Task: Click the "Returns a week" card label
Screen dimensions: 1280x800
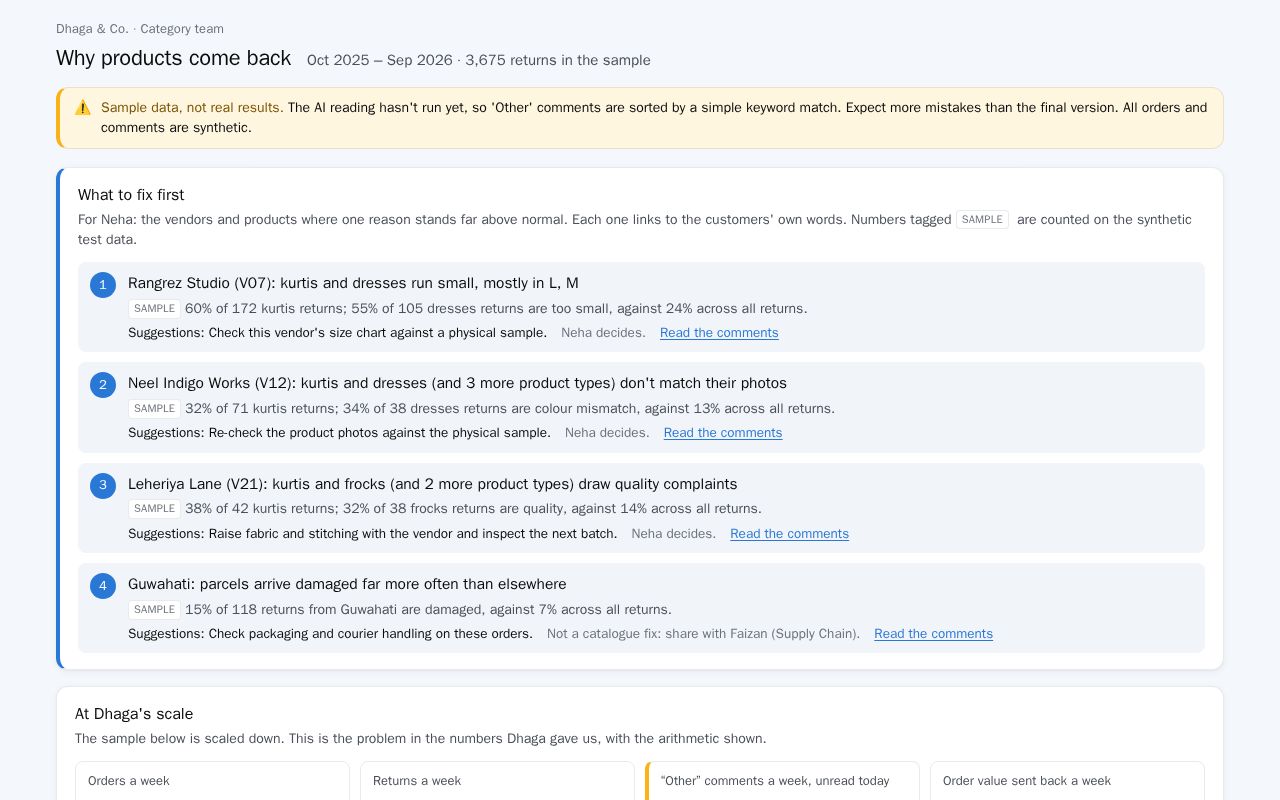Action: coord(417,781)
